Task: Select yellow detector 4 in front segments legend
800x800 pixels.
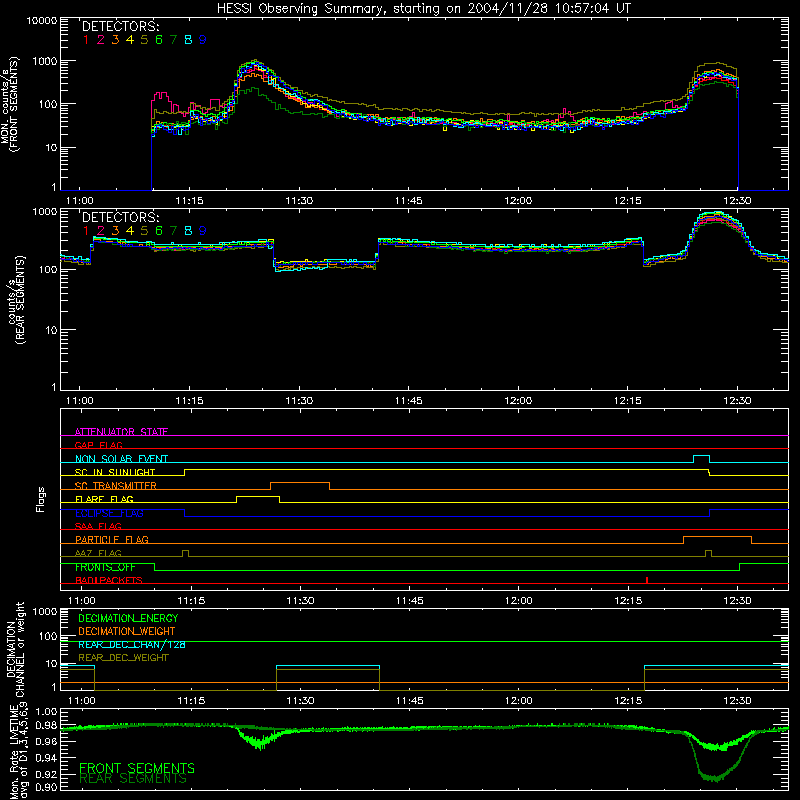Action: pyautogui.click(x=130, y=40)
